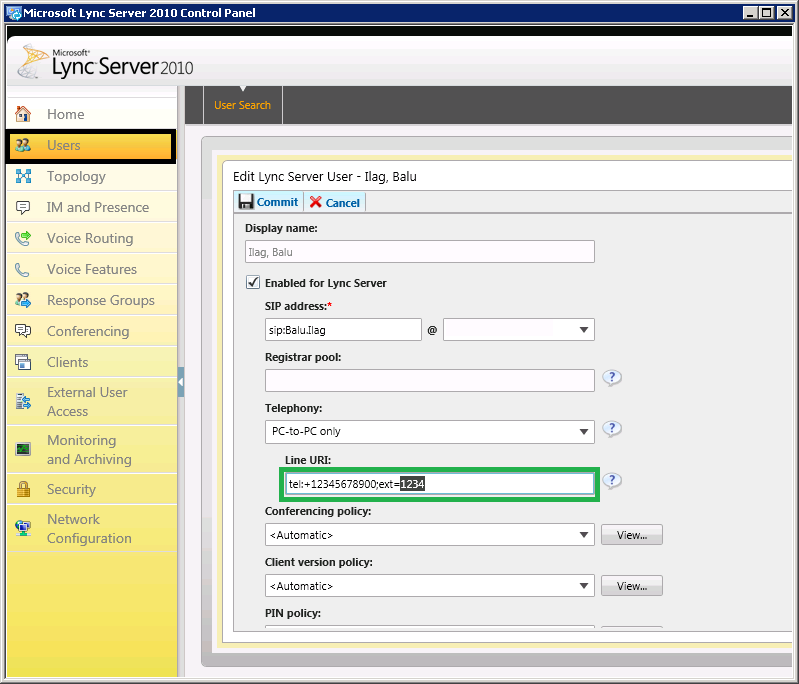Click the Control Panel title bar icon

coord(14,13)
